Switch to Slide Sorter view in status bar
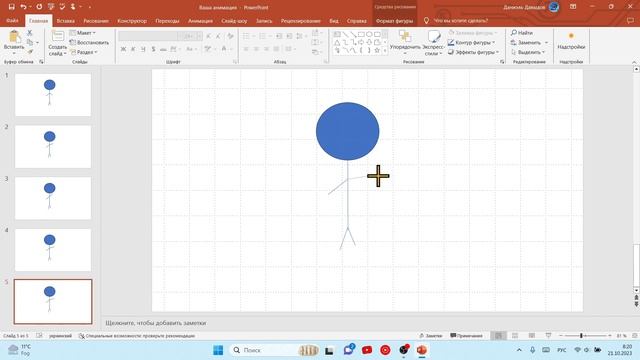Screen dimensions: 640x360 point(515,336)
